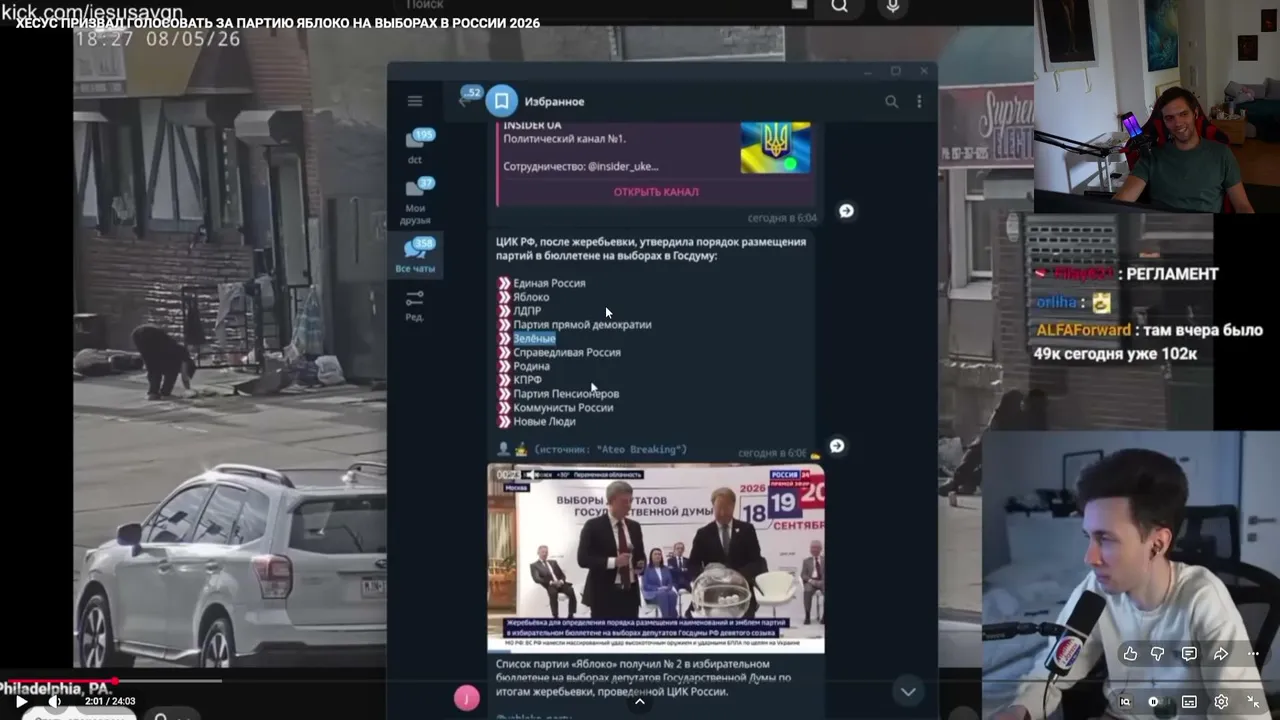This screenshot has height=720, width=1280.
Task: Click the Коммунисты России entry
Action: tap(563, 408)
